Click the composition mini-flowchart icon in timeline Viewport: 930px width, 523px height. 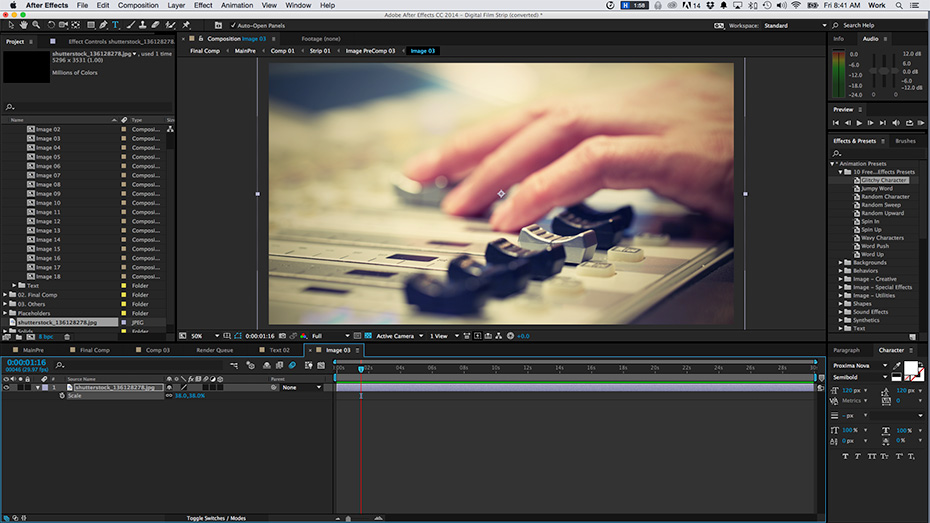234,365
